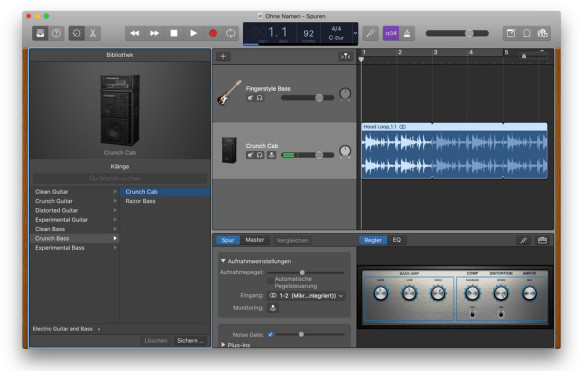
Task: Click the Löschen button
Action: point(156,340)
